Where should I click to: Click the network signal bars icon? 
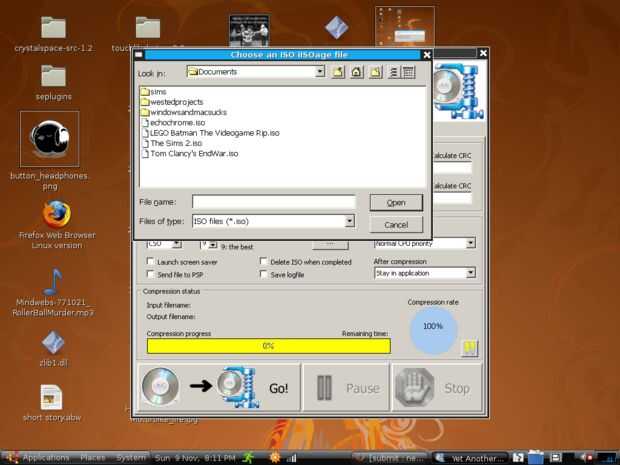point(292,458)
